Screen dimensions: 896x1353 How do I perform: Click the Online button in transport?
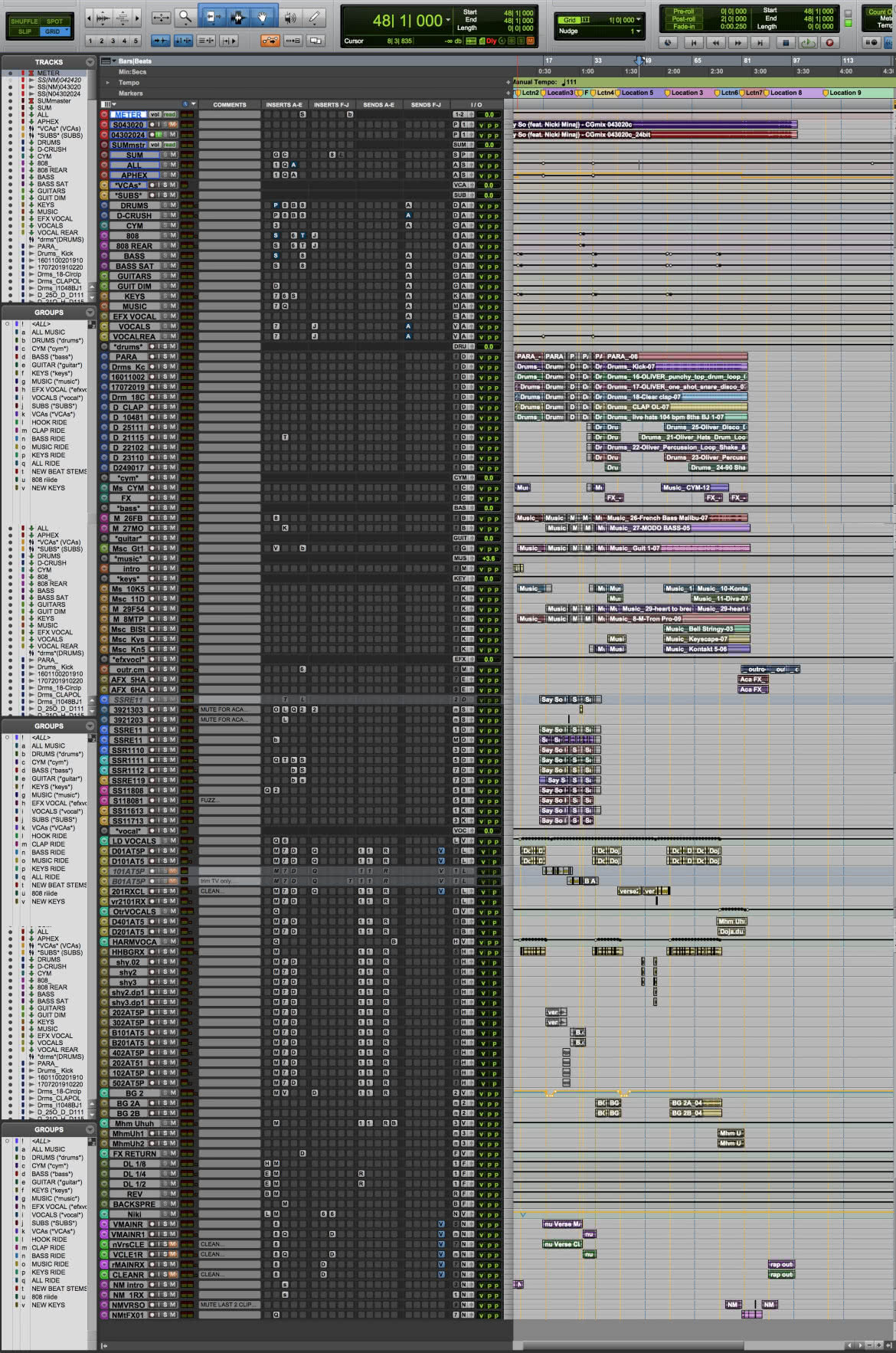coord(669,44)
